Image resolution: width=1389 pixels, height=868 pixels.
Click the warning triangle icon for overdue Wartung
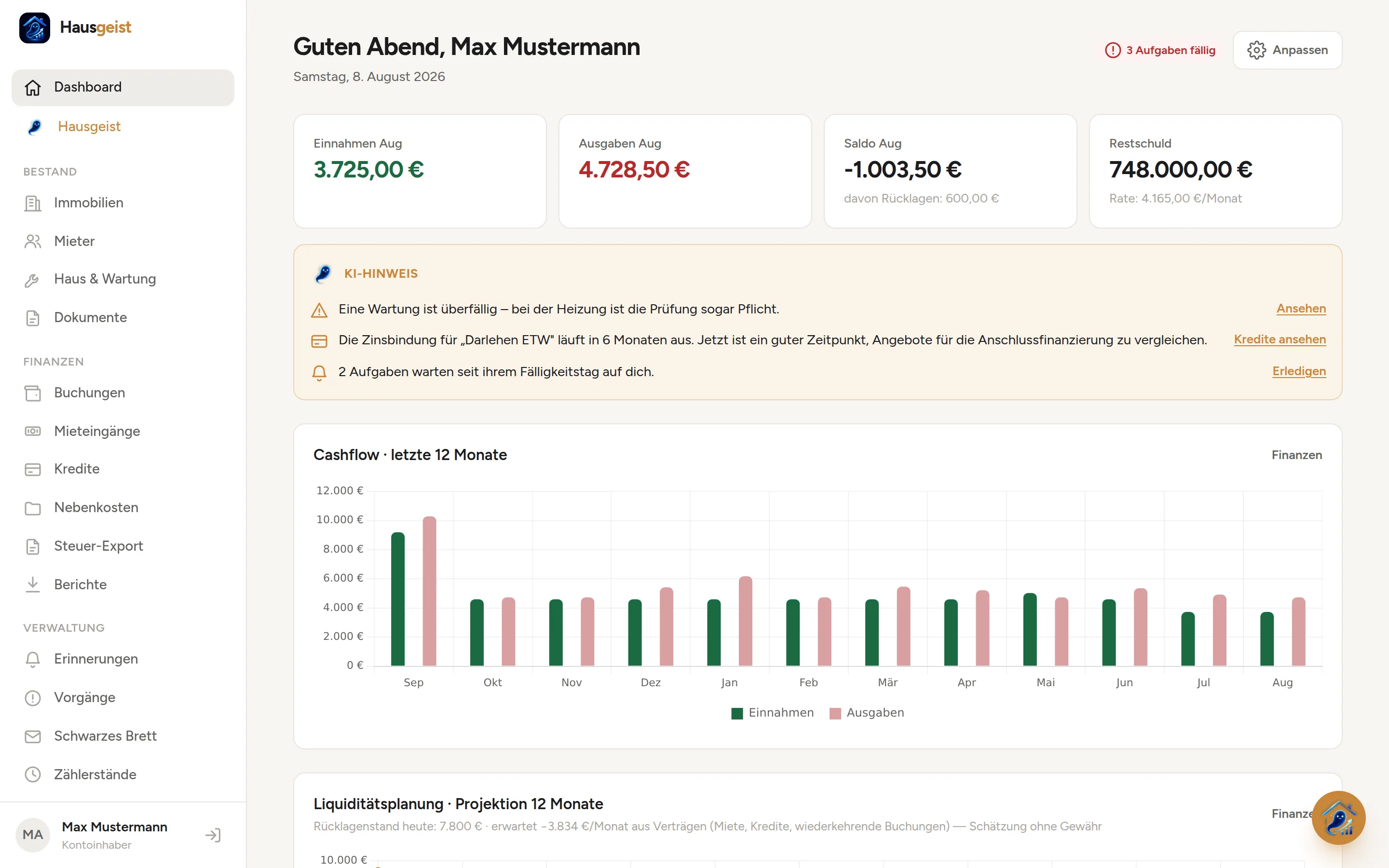(319, 310)
